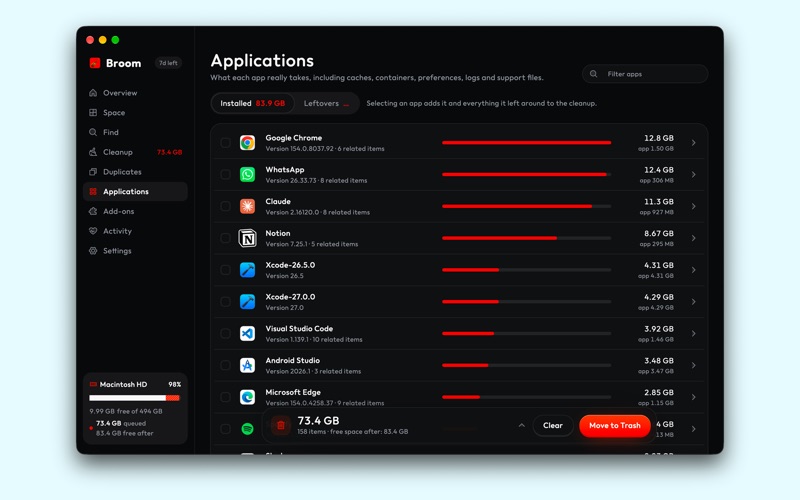This screenshot has height=500, width=800.
Task: Click the Google Chrome app icon
Action: (x=247, y=143)
